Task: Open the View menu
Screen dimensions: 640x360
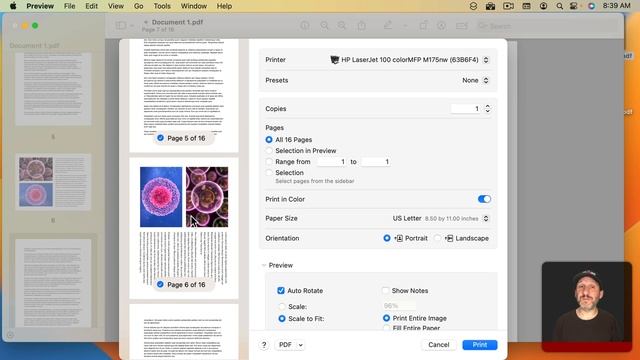Action: click(x=116, y=6)
